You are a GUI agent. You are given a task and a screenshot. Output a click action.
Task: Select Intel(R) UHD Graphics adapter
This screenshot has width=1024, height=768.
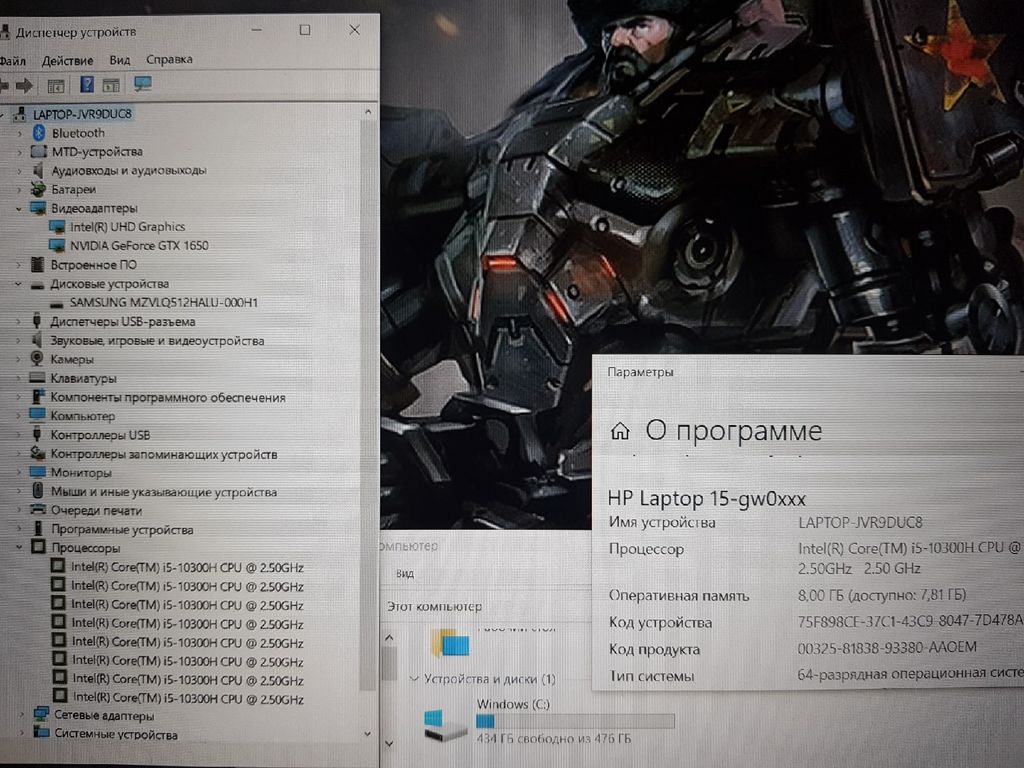click(x=127, y=227)
